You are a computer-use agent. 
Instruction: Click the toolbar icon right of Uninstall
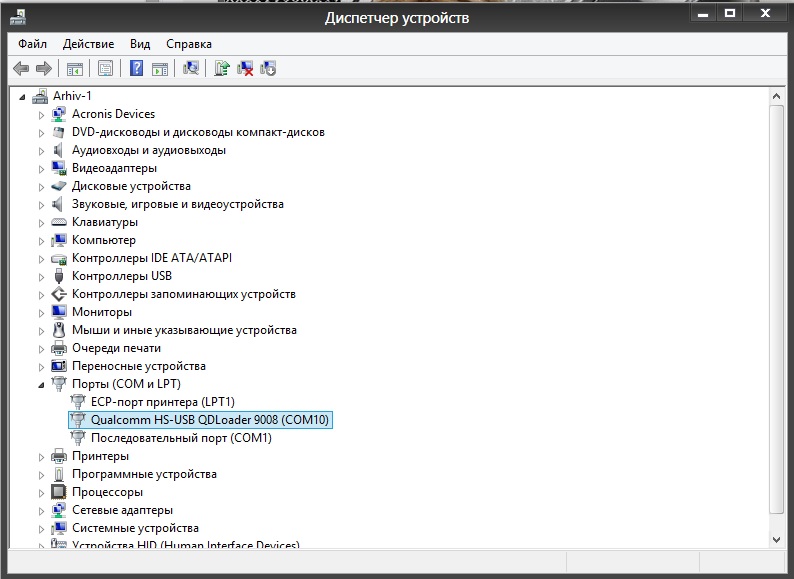(268, 68)
